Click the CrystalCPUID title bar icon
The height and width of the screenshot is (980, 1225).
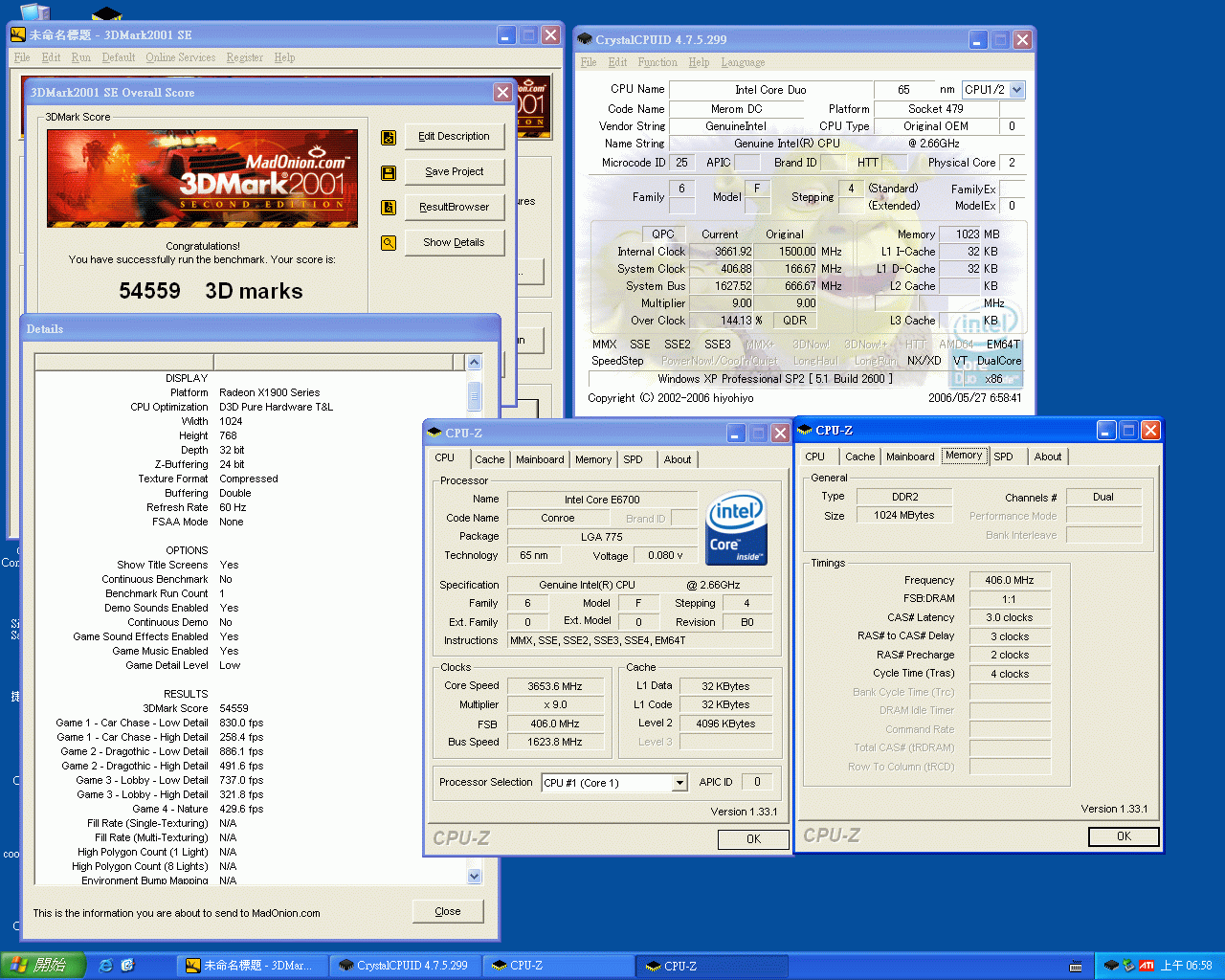coord(585,39)
